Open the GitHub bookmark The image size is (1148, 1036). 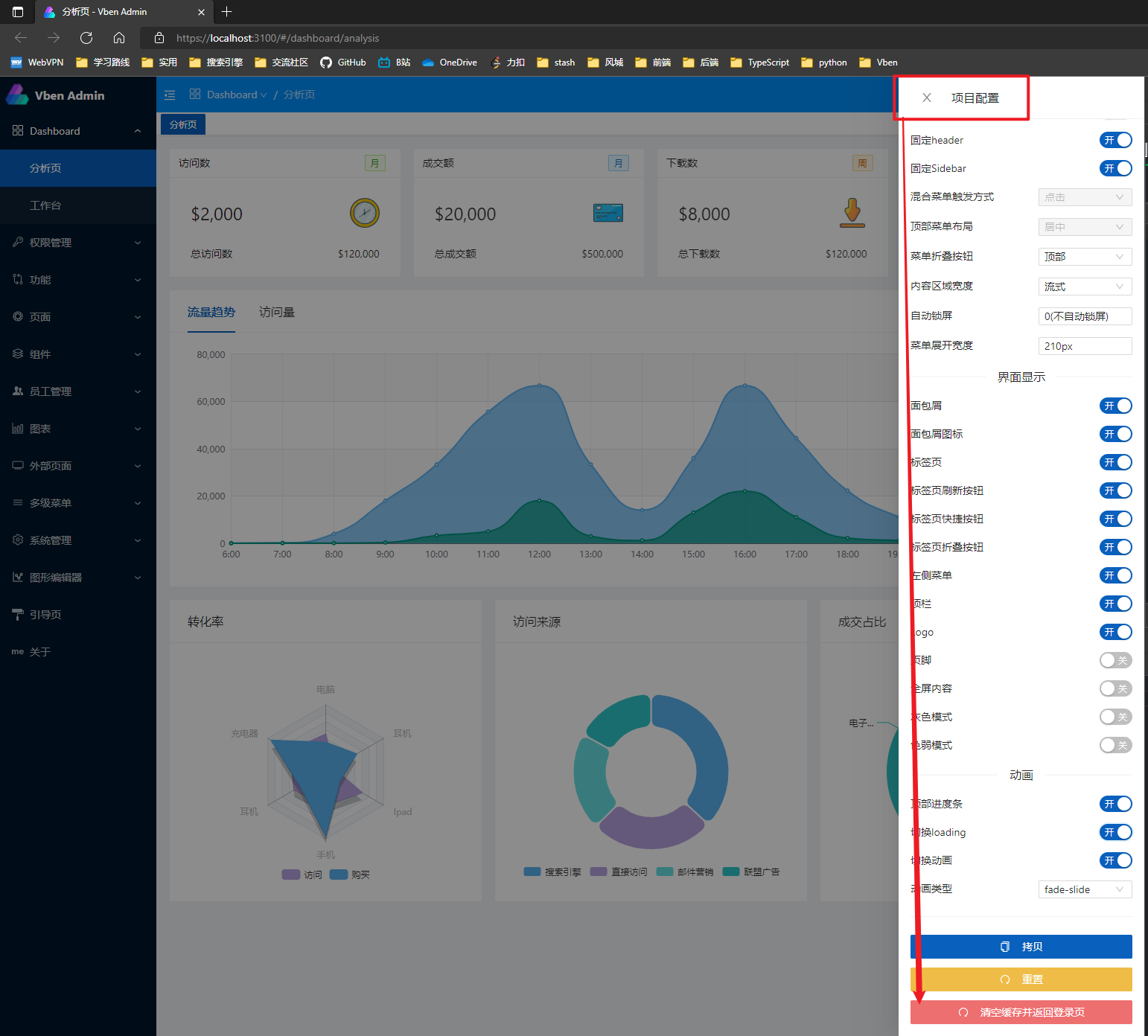(343, 63)
